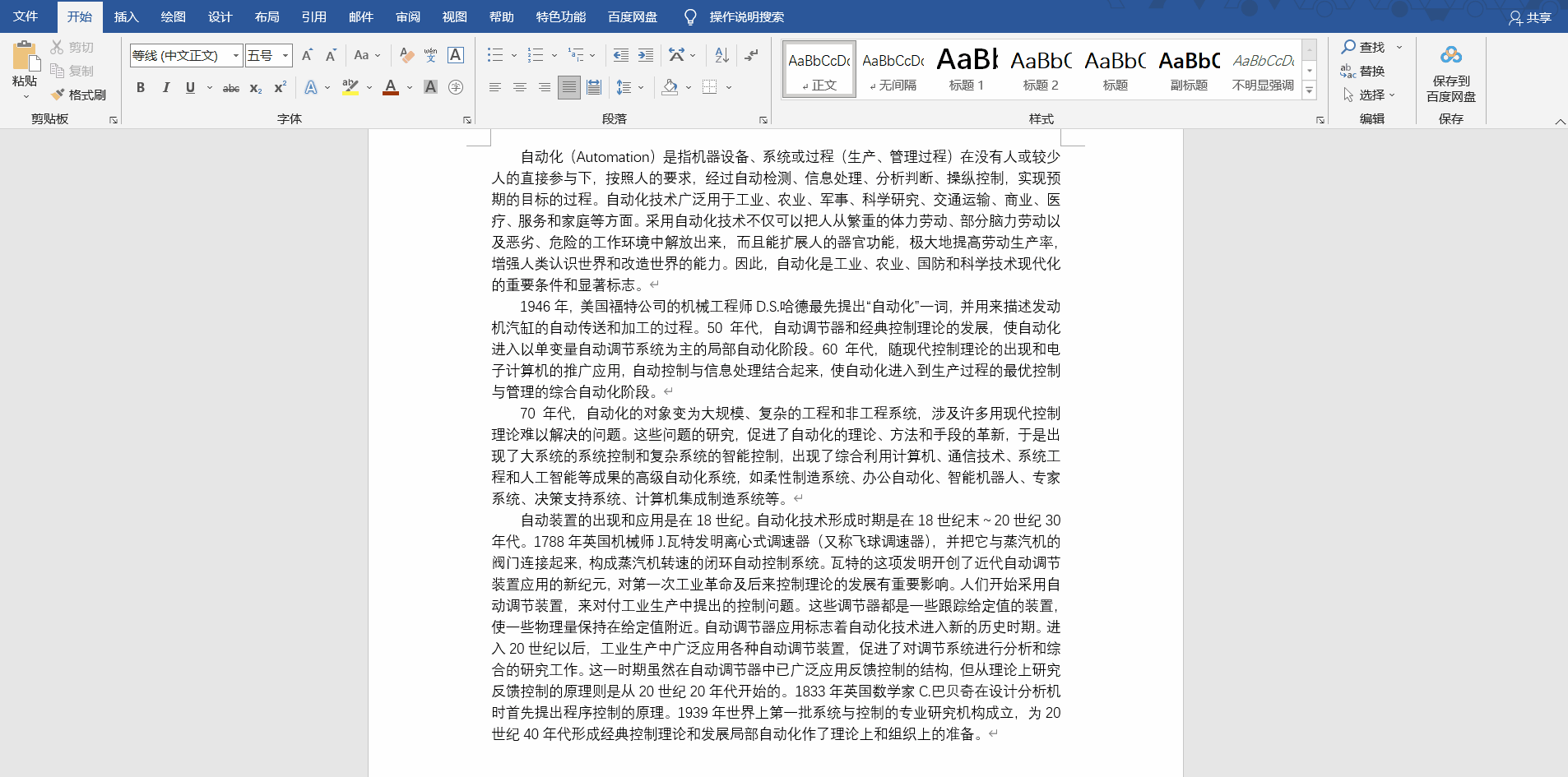Select the bullets list icon
1568x777 pixels.
495,55
